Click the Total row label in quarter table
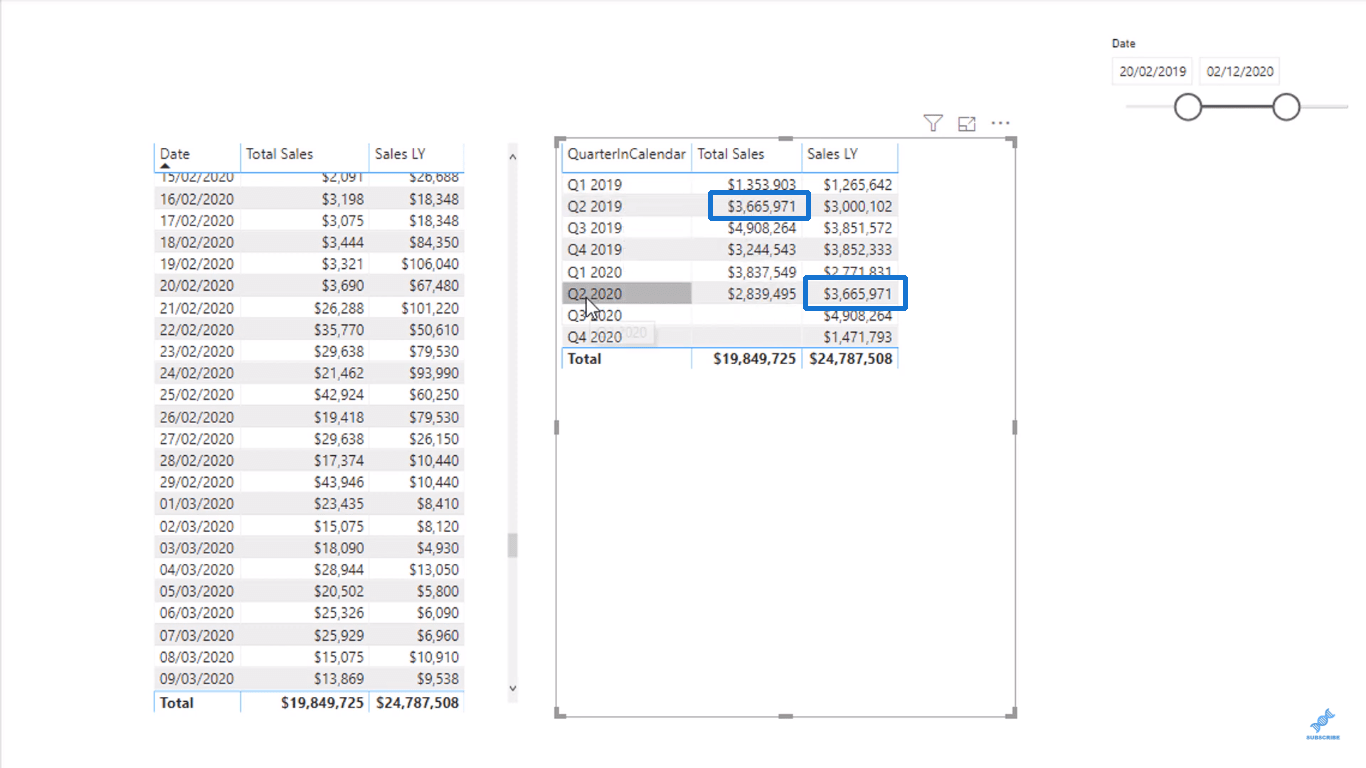 [584, 358]
